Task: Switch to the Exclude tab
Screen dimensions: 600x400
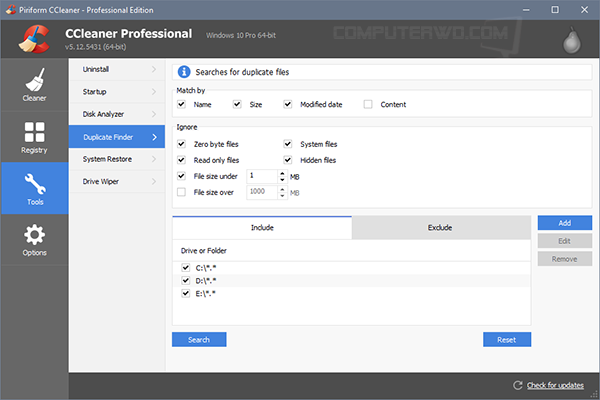Action: coord(441,228)
